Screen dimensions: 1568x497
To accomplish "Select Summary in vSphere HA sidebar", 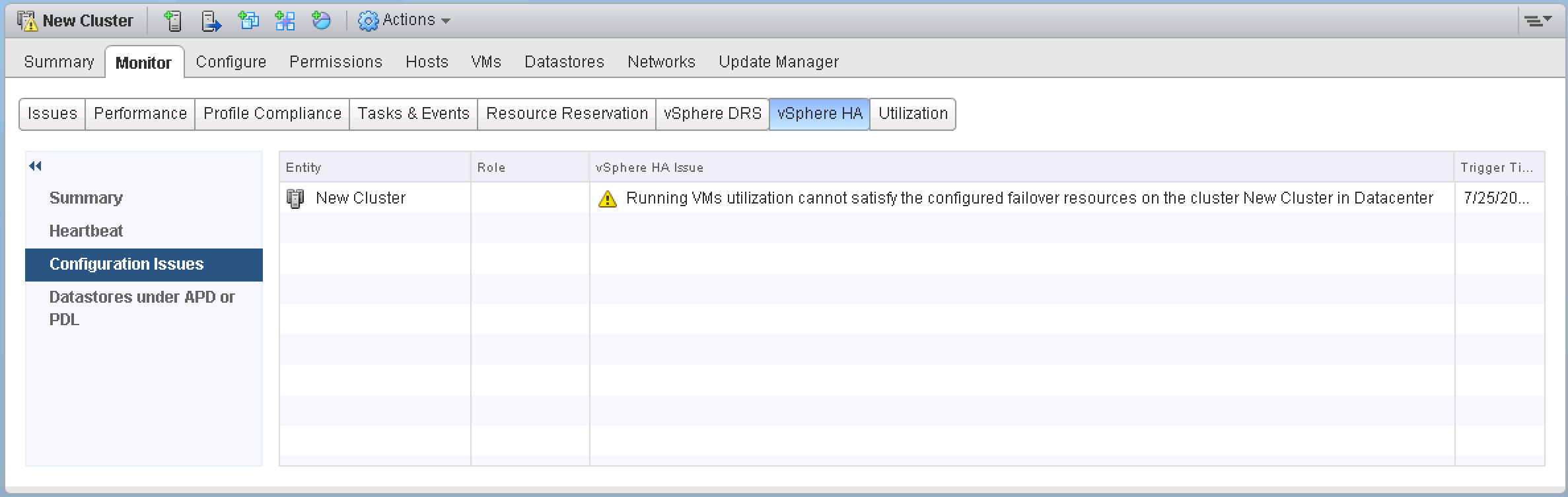I will point(144,198).
